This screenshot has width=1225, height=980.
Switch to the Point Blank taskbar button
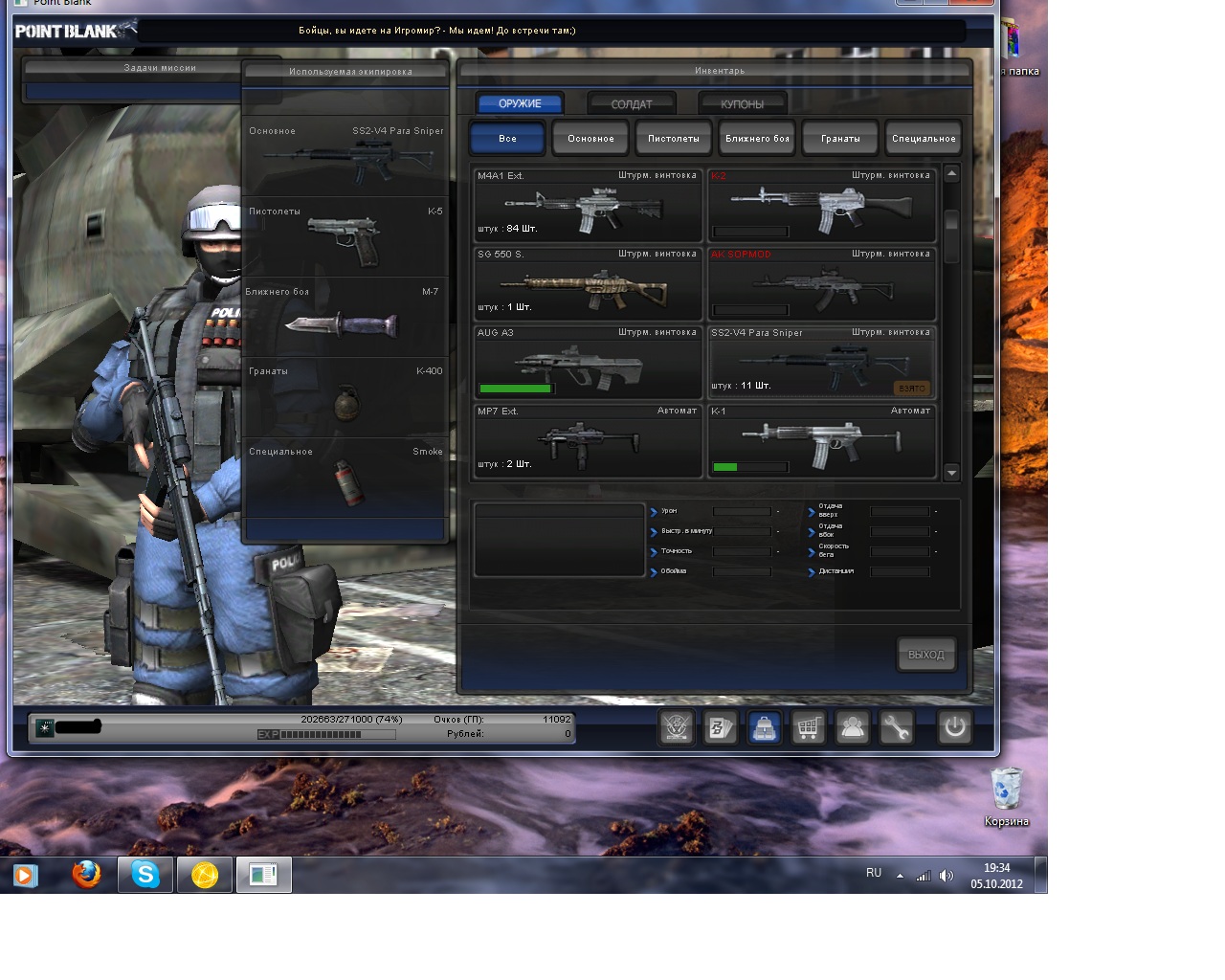pos(264,875)
